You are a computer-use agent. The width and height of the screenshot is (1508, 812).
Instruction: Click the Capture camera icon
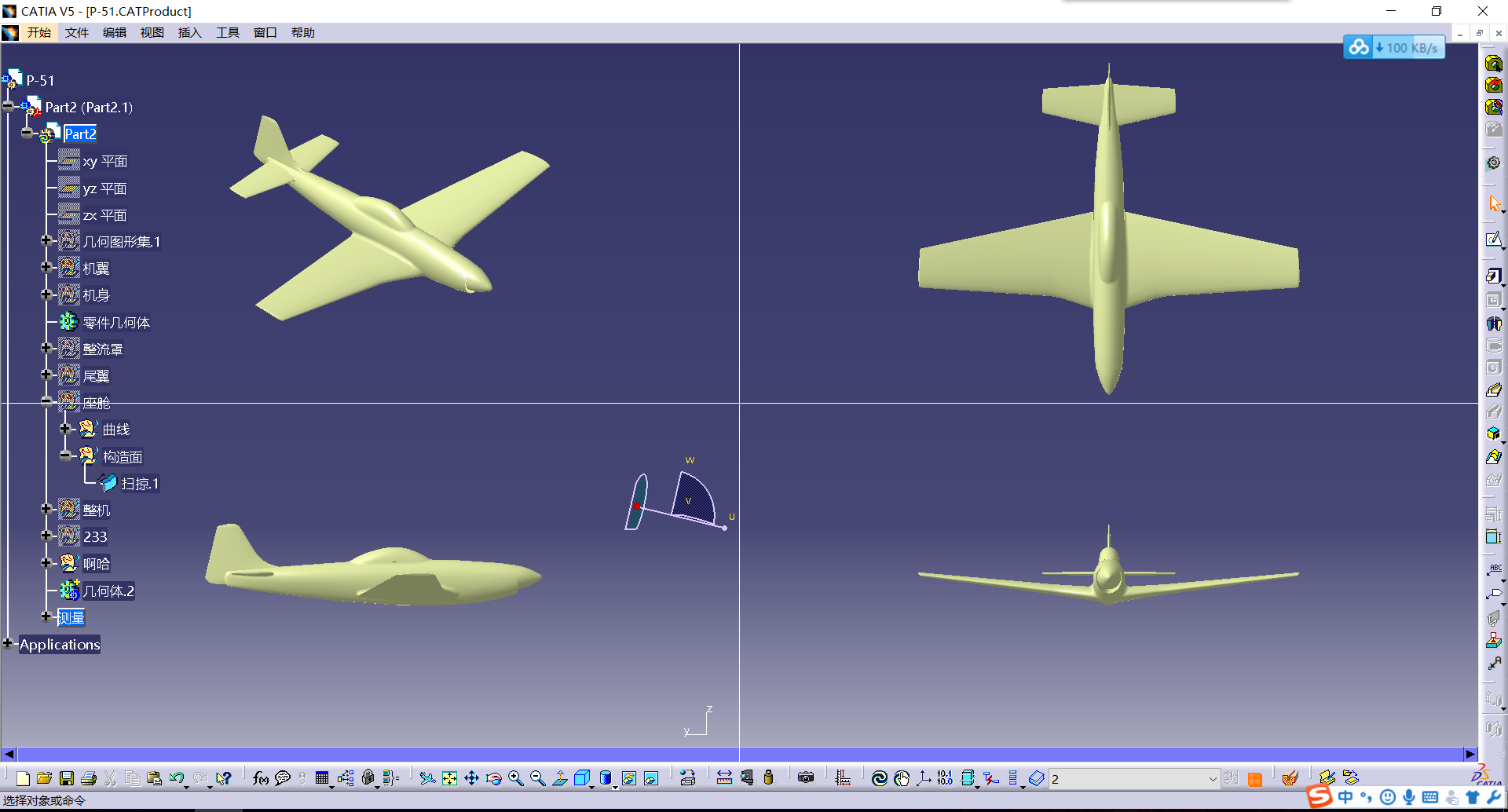point(806,778)
